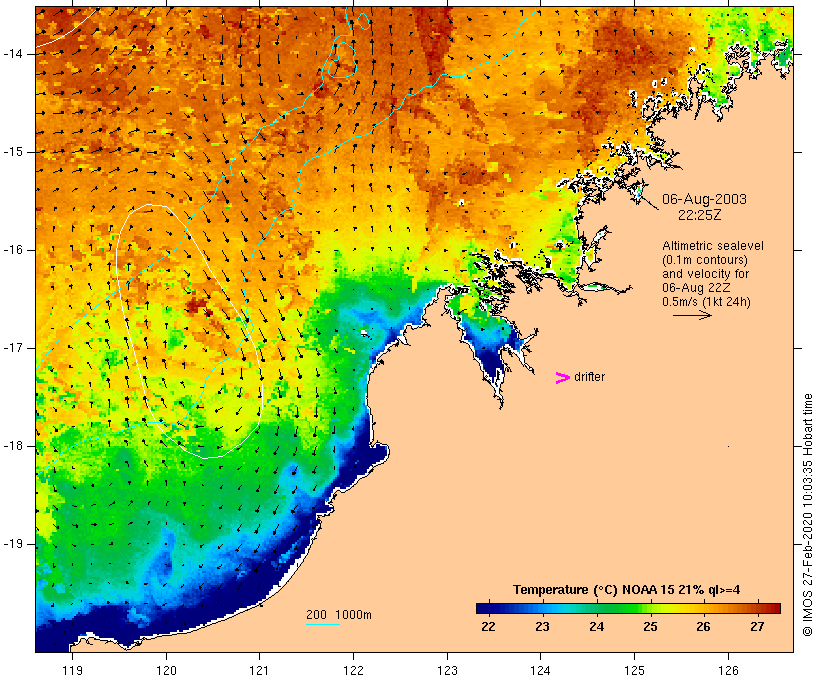Screen dimensions: 820x680
Task: Click the '06-Aug 22Z' caption line
Action: click(696, 288)
